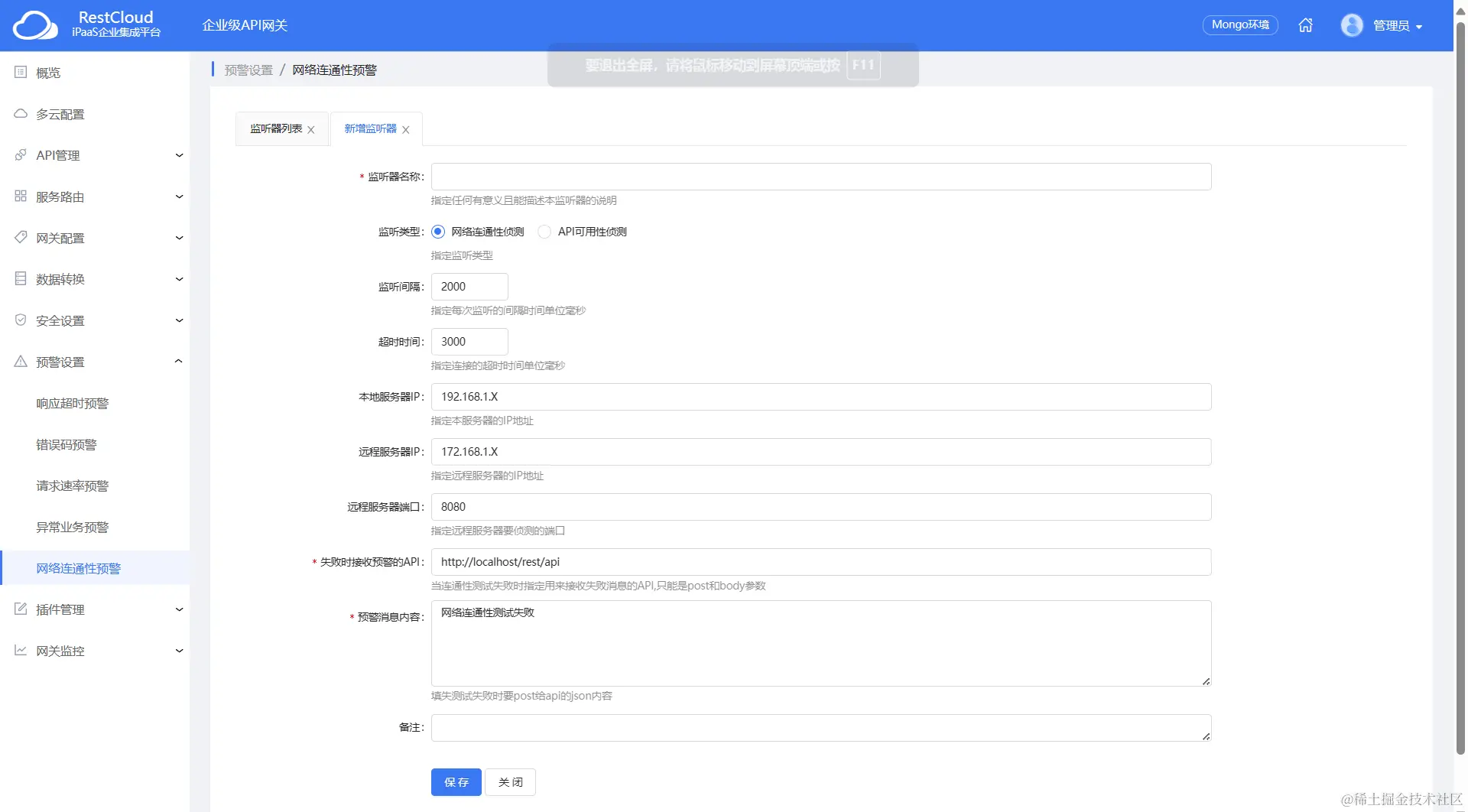Focus the 监听器名称 input field

(x=821, y=177)
